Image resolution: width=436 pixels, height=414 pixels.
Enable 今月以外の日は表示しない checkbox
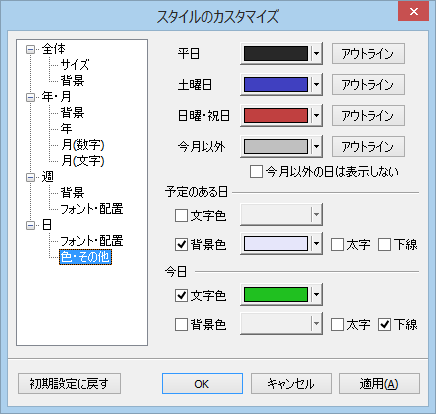[256, 172]
